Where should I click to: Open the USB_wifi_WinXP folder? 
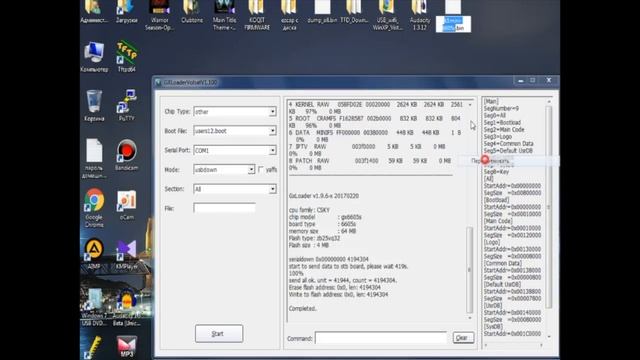point(387,15)
